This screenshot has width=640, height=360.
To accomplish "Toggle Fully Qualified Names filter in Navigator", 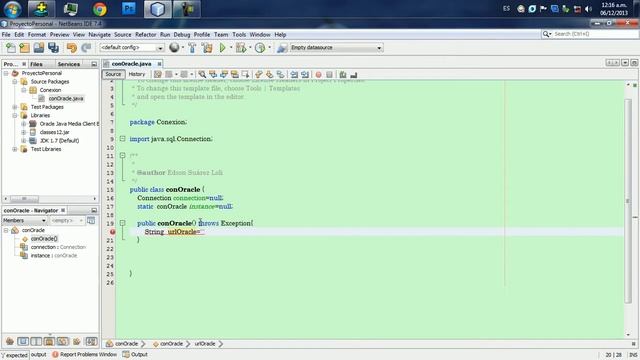I will [x=76, y=341].
